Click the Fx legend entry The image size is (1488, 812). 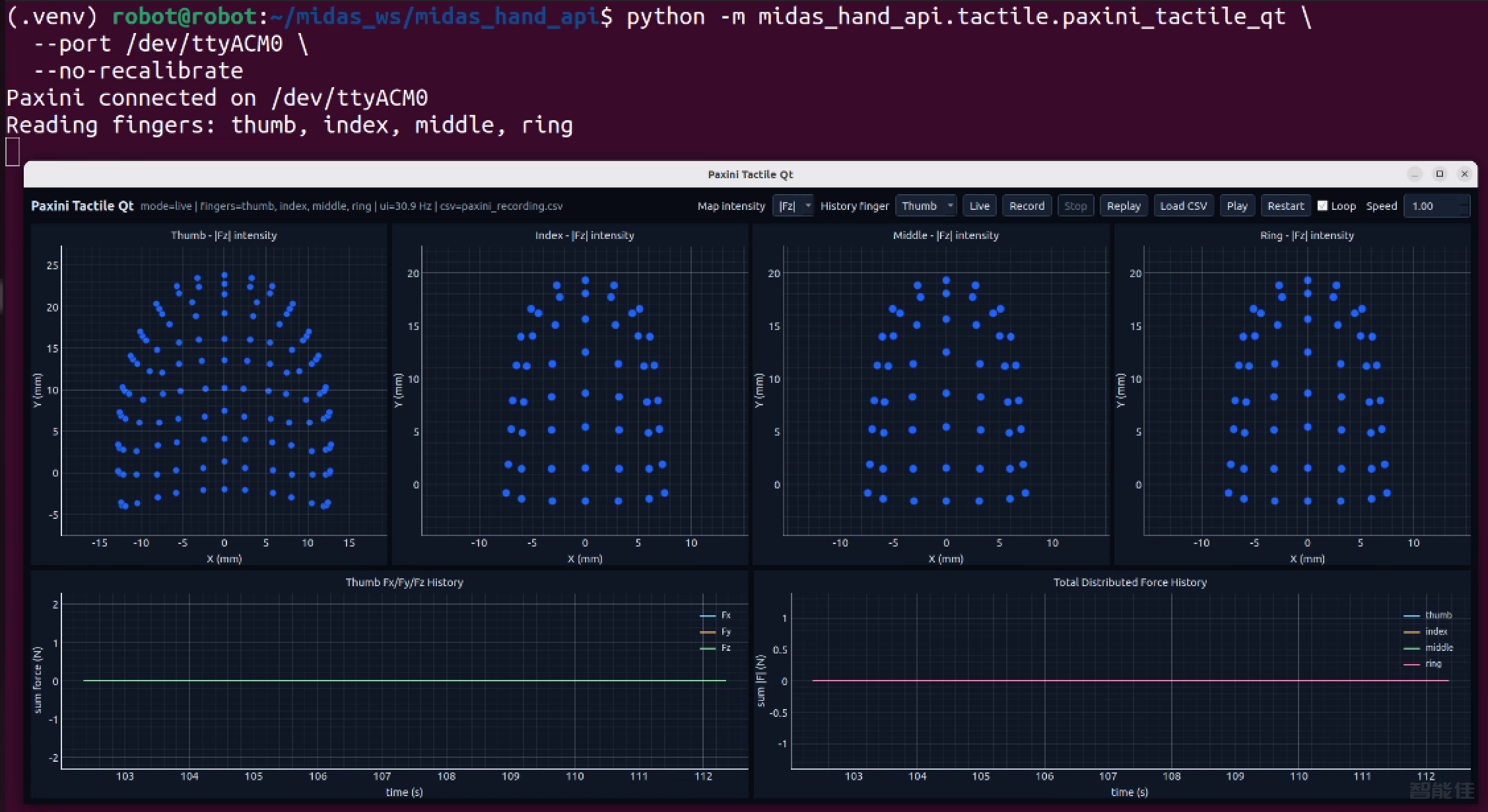coord(716,615)
